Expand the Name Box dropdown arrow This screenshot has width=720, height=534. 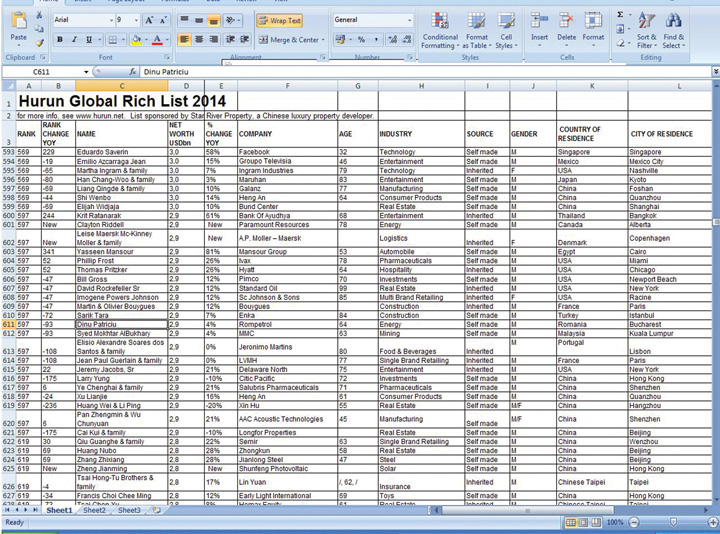[x=86, y=72]
